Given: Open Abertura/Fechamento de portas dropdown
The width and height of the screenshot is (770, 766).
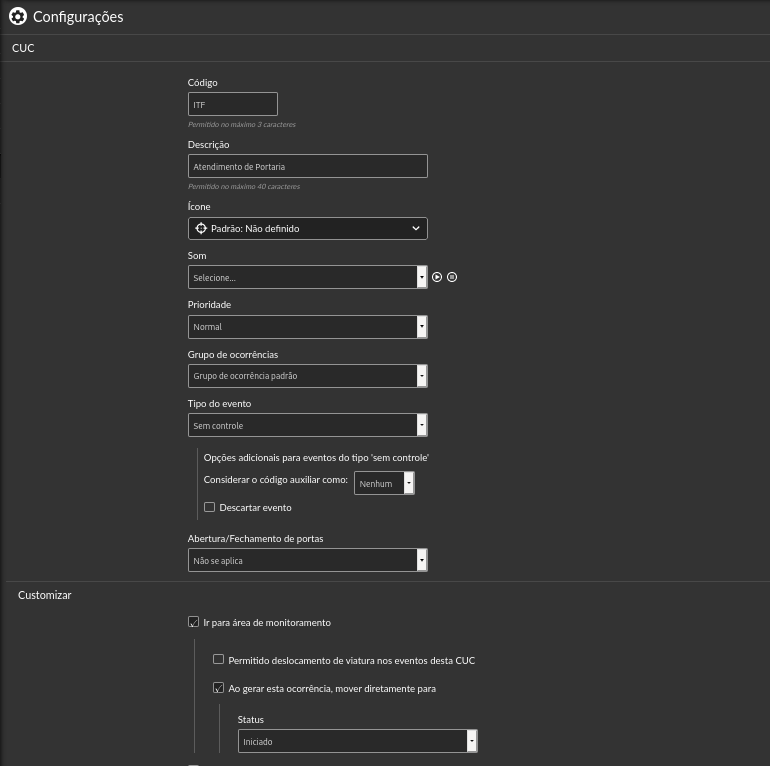Looking at the screenshot, I should pyautogui.click(x=307, y=560).
